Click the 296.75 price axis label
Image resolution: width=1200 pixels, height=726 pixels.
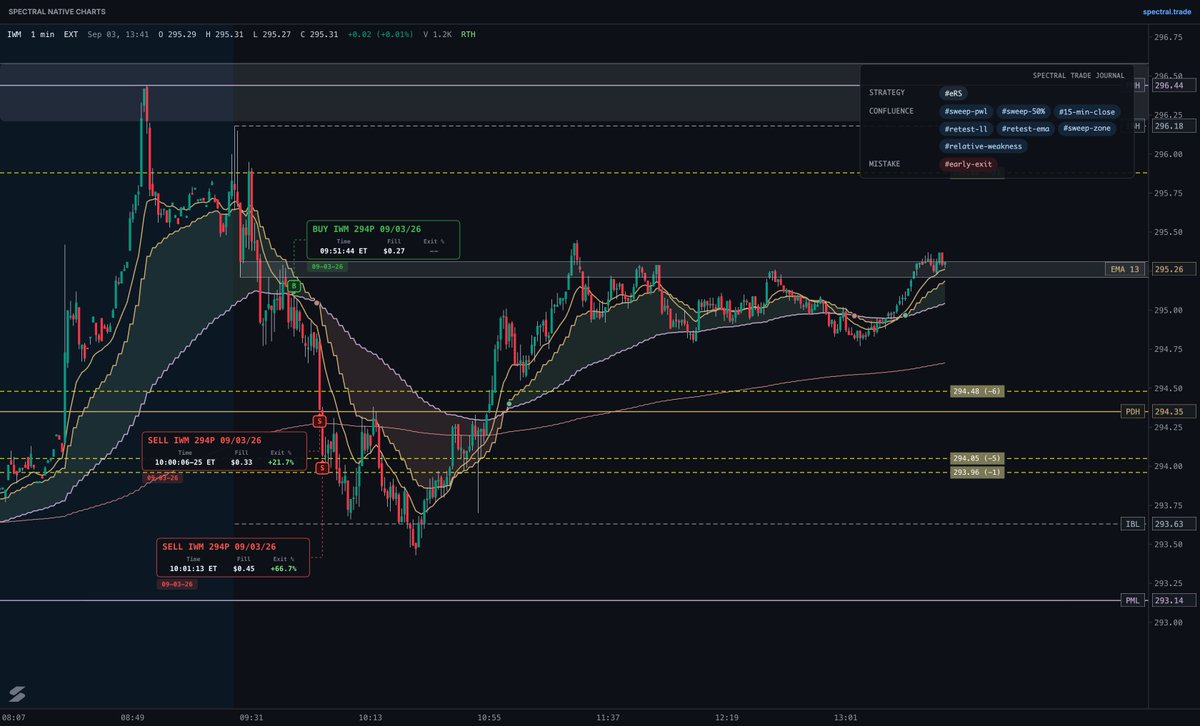1167,37
